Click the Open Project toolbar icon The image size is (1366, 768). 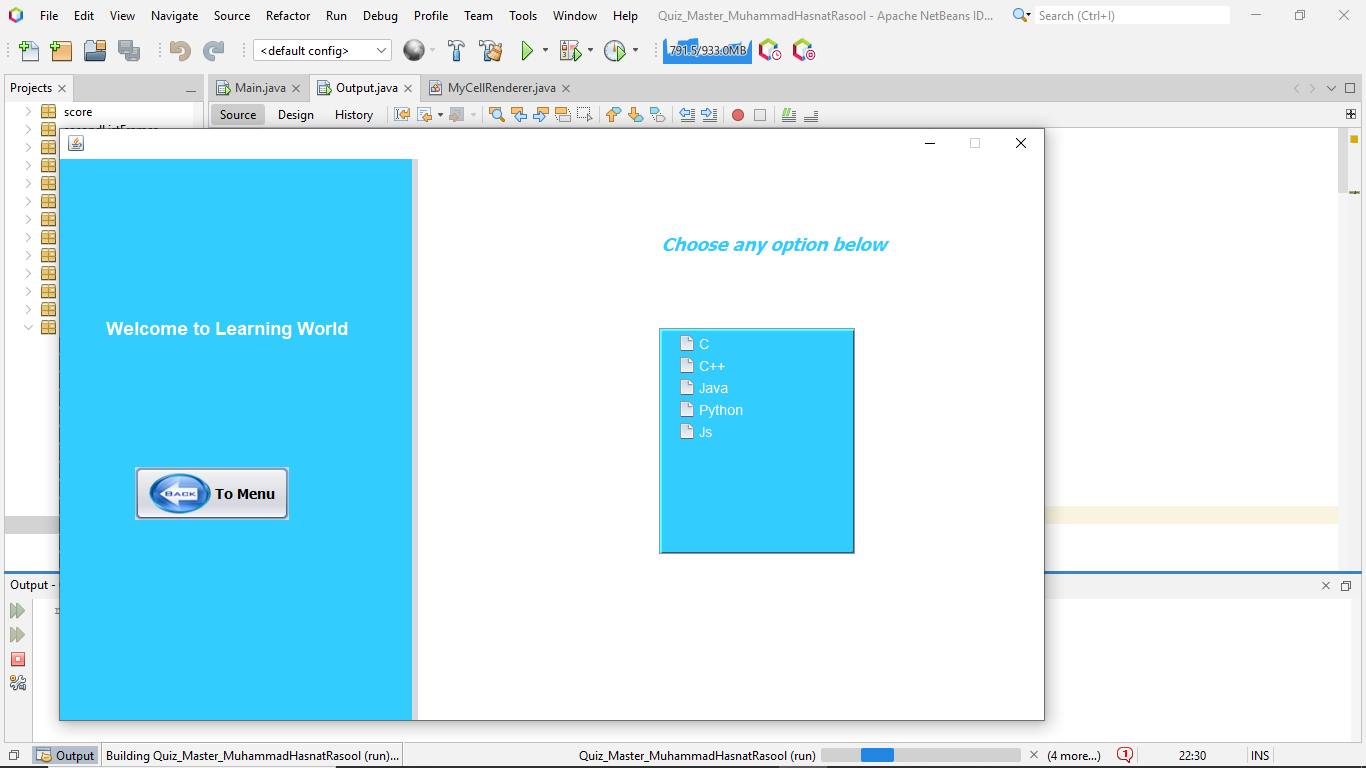95,51
